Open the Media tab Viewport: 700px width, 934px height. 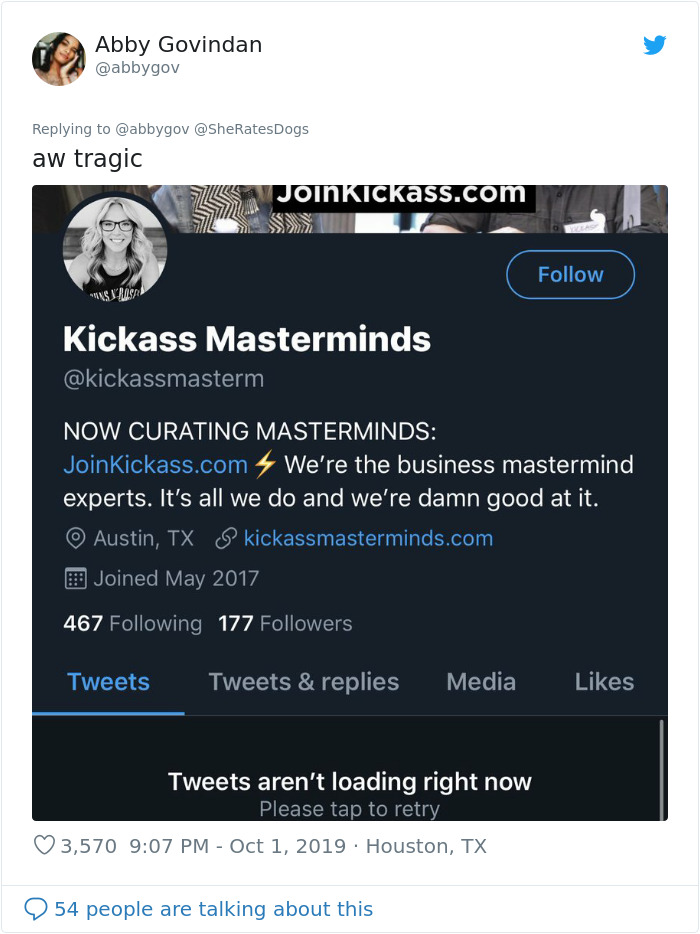[481, 681]
